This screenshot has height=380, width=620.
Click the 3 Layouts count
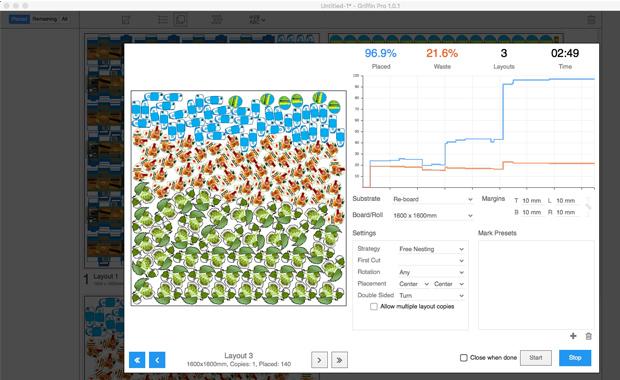(504, 53)
